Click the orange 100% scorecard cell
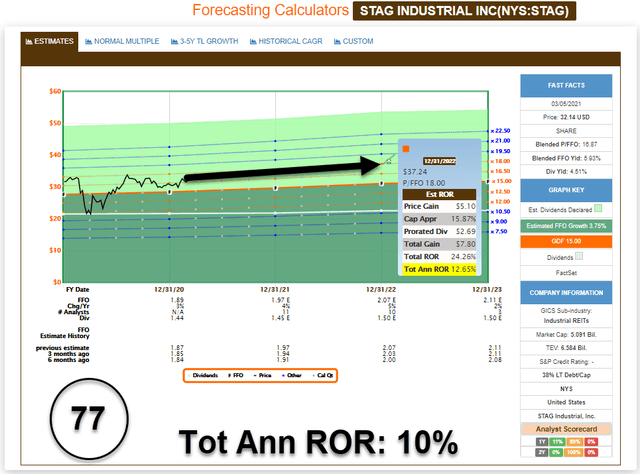 point(574,452)
